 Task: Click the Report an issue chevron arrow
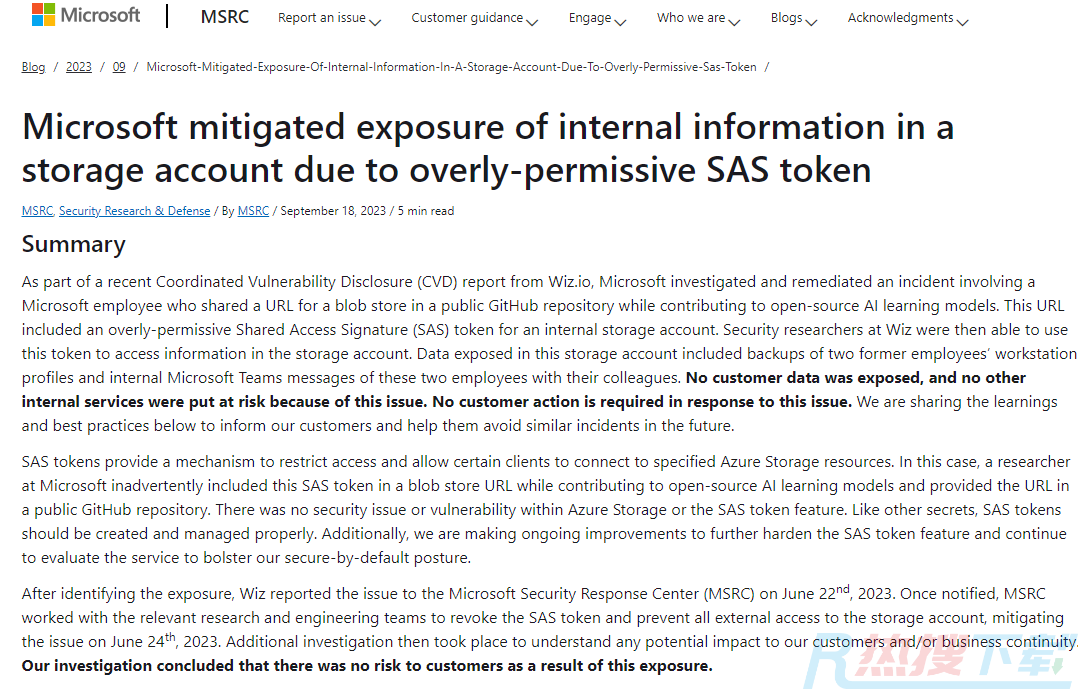coord(375,22)
